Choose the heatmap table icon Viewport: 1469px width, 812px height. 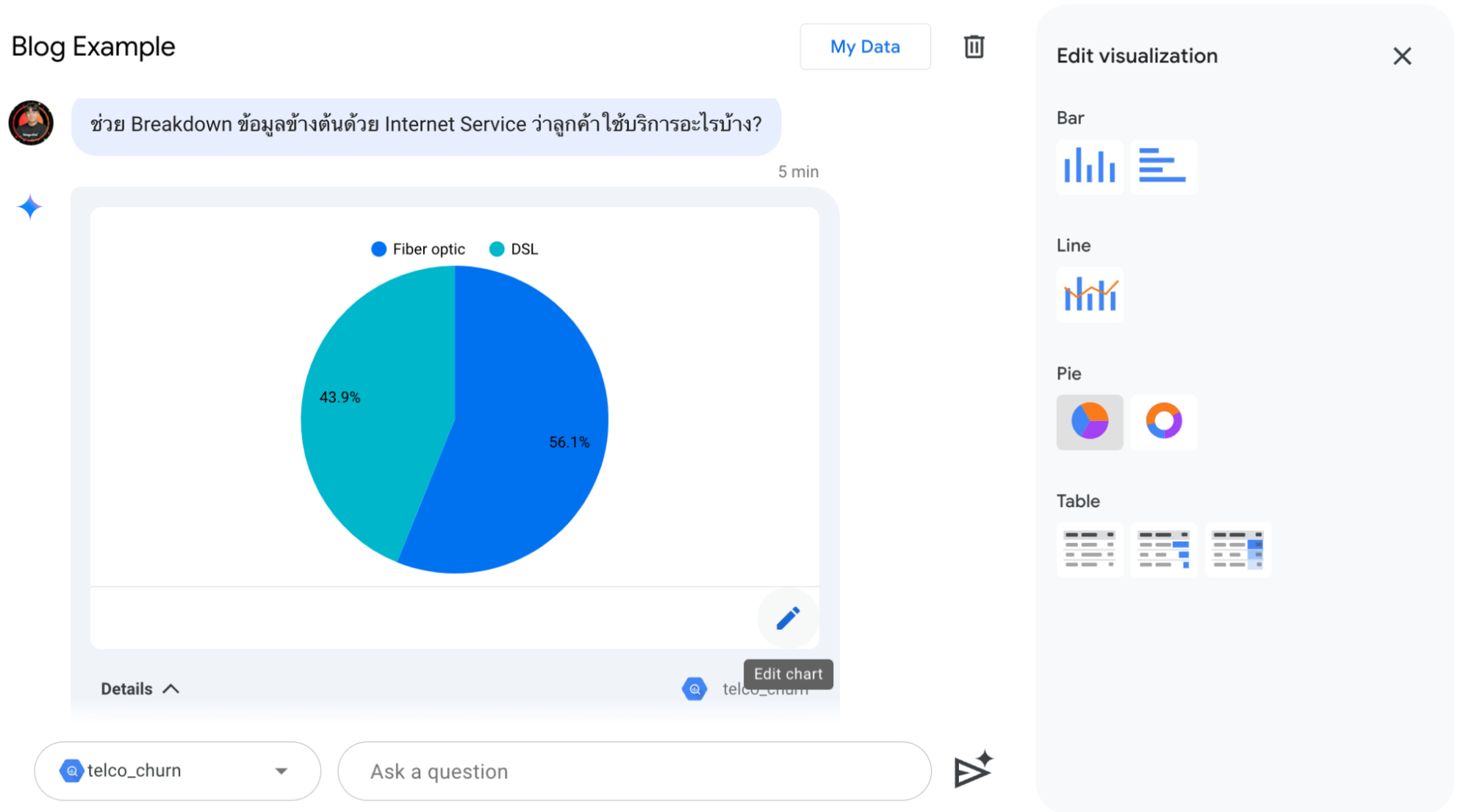[1237, 550]
